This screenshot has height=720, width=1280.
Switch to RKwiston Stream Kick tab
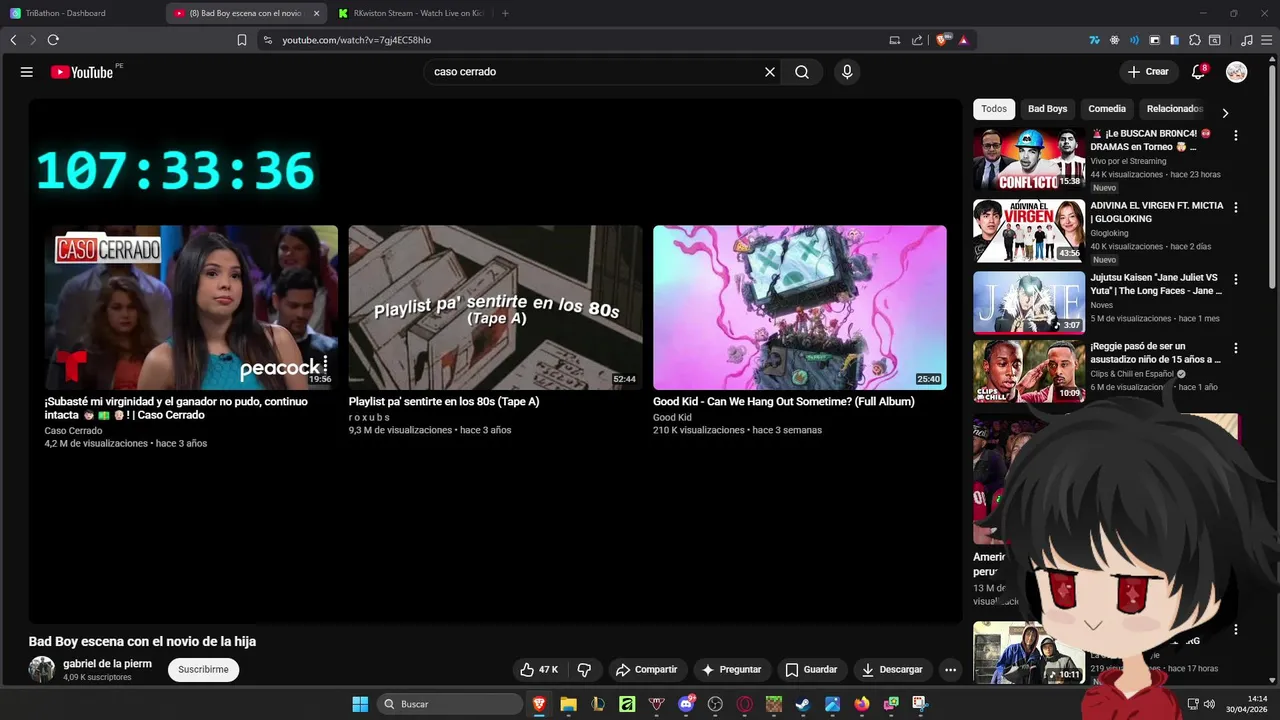click(x=410, y=13)
